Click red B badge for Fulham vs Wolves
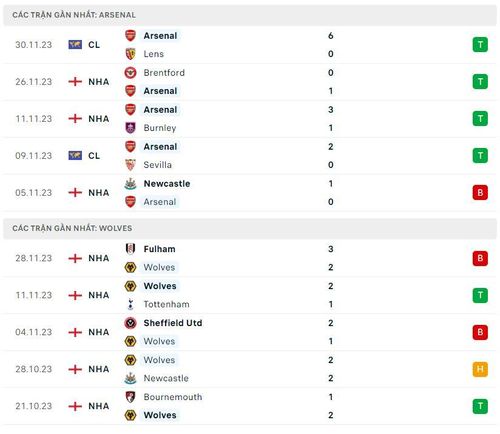 [x=480, y=258]
